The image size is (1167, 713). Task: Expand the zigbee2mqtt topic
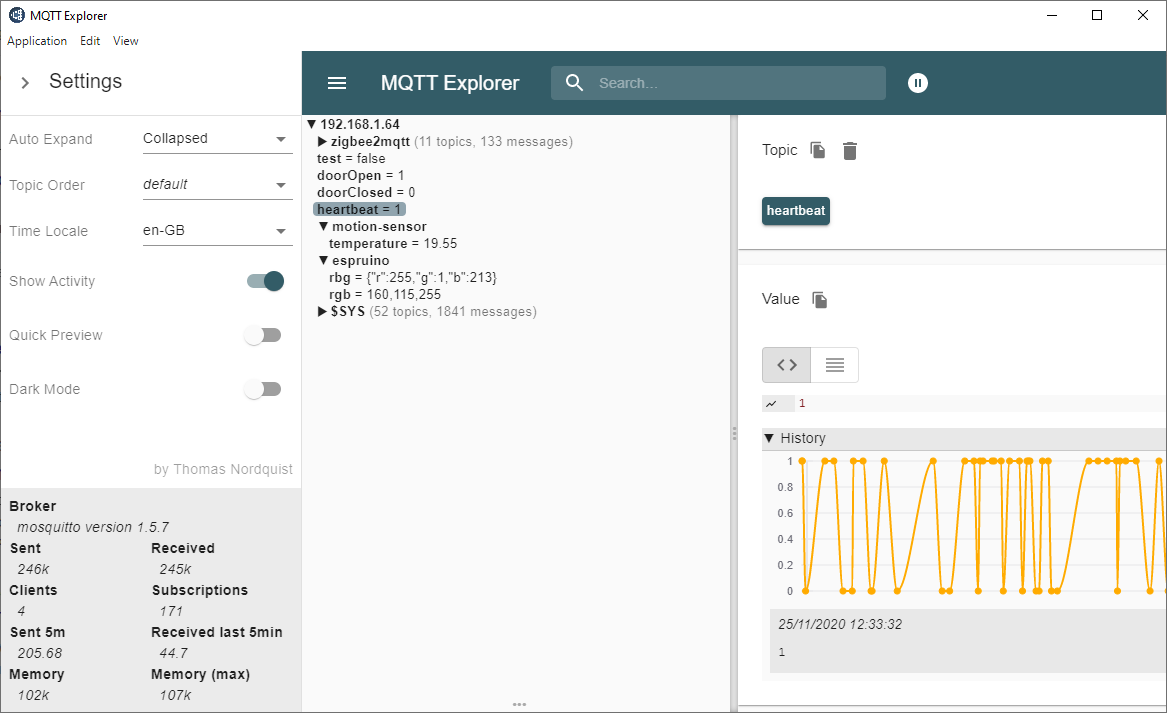click(x=322, y=141)
